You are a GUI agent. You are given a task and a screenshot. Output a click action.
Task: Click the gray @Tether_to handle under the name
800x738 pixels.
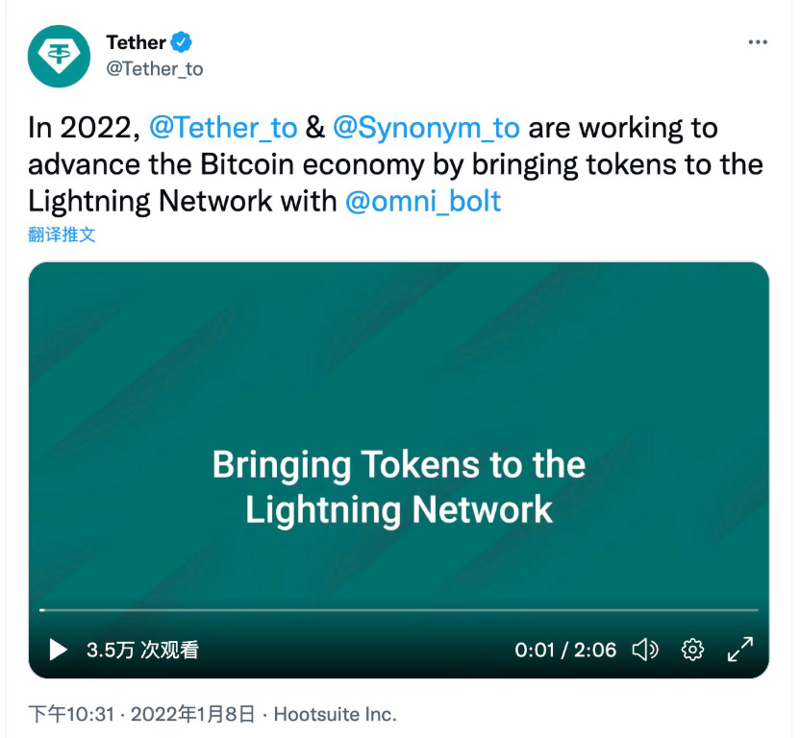154,68
